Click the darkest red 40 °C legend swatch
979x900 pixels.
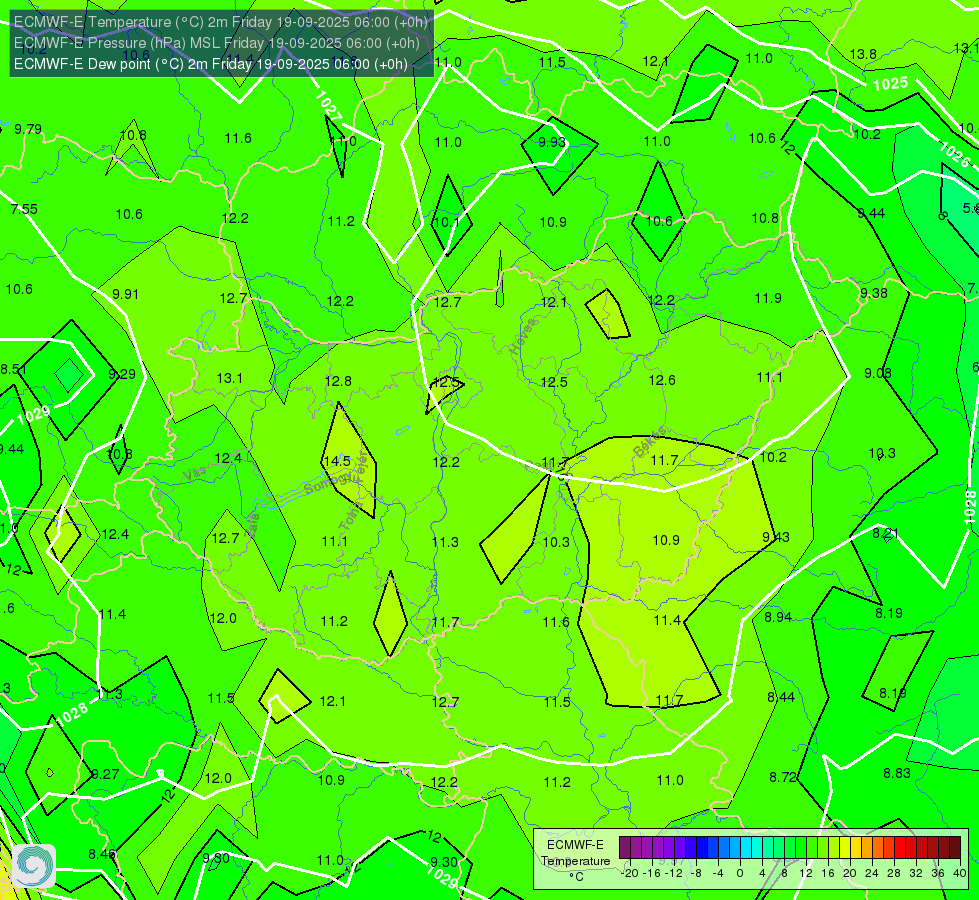955,848
